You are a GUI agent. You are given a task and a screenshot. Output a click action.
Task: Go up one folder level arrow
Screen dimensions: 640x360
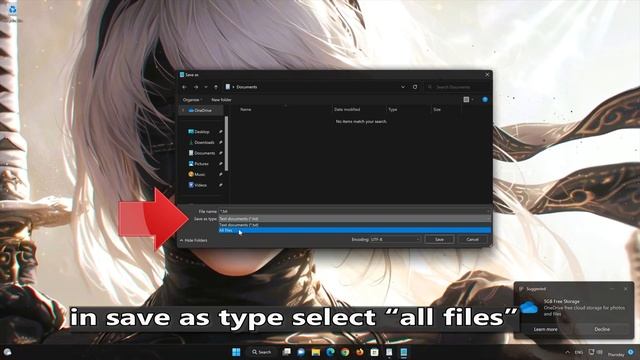[x=216, y=87]
